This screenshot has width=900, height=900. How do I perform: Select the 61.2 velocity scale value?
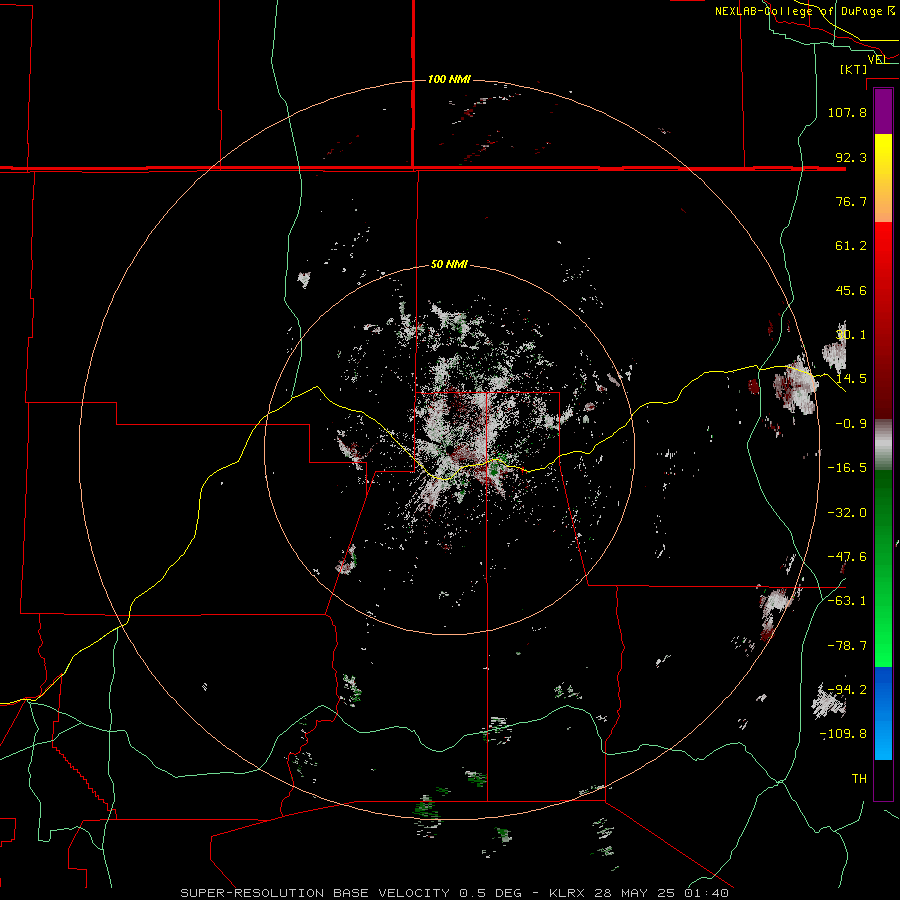tap(851, 246)
